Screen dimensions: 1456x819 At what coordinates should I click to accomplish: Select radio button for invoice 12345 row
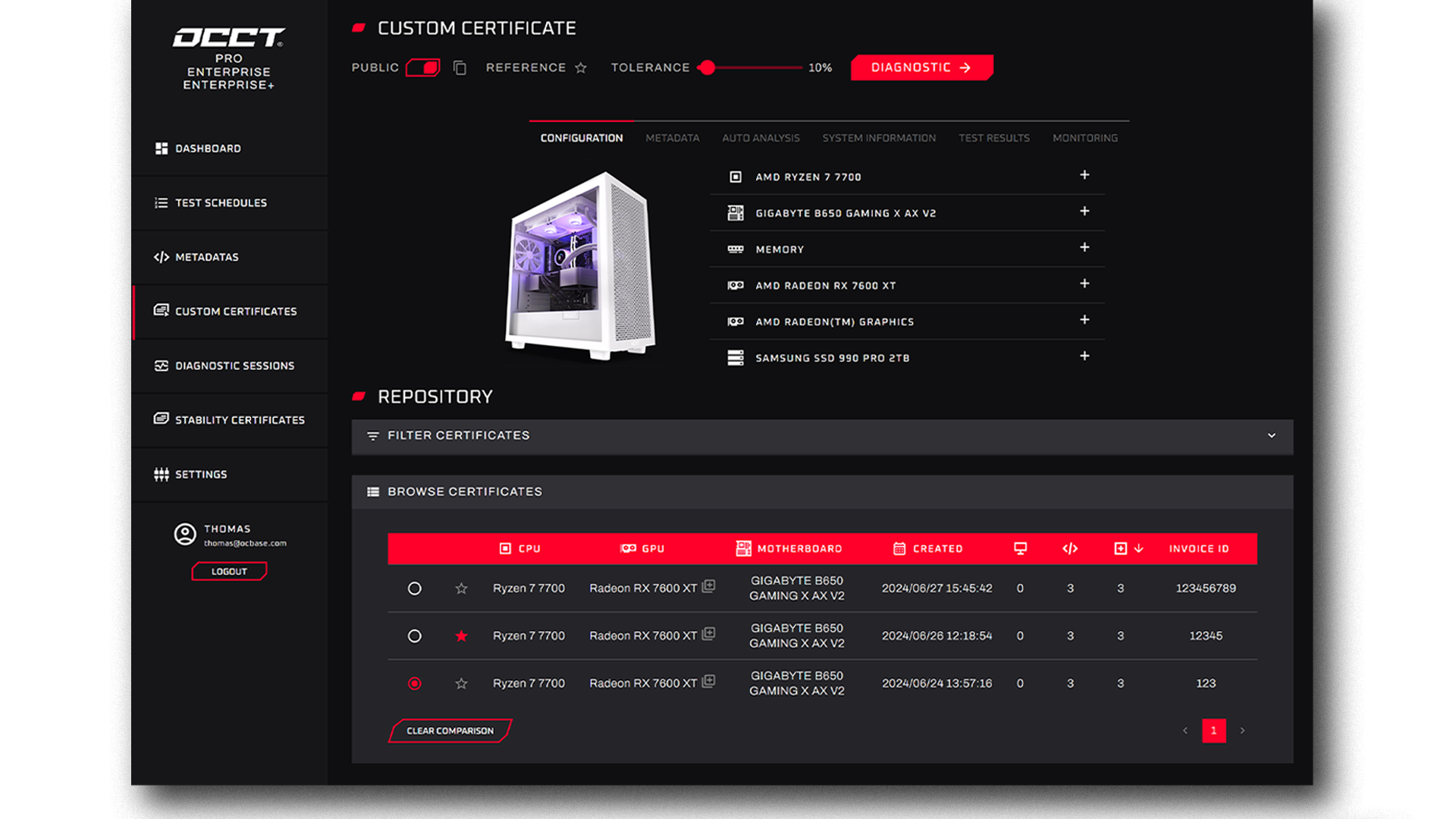click(x=414, y=636)
